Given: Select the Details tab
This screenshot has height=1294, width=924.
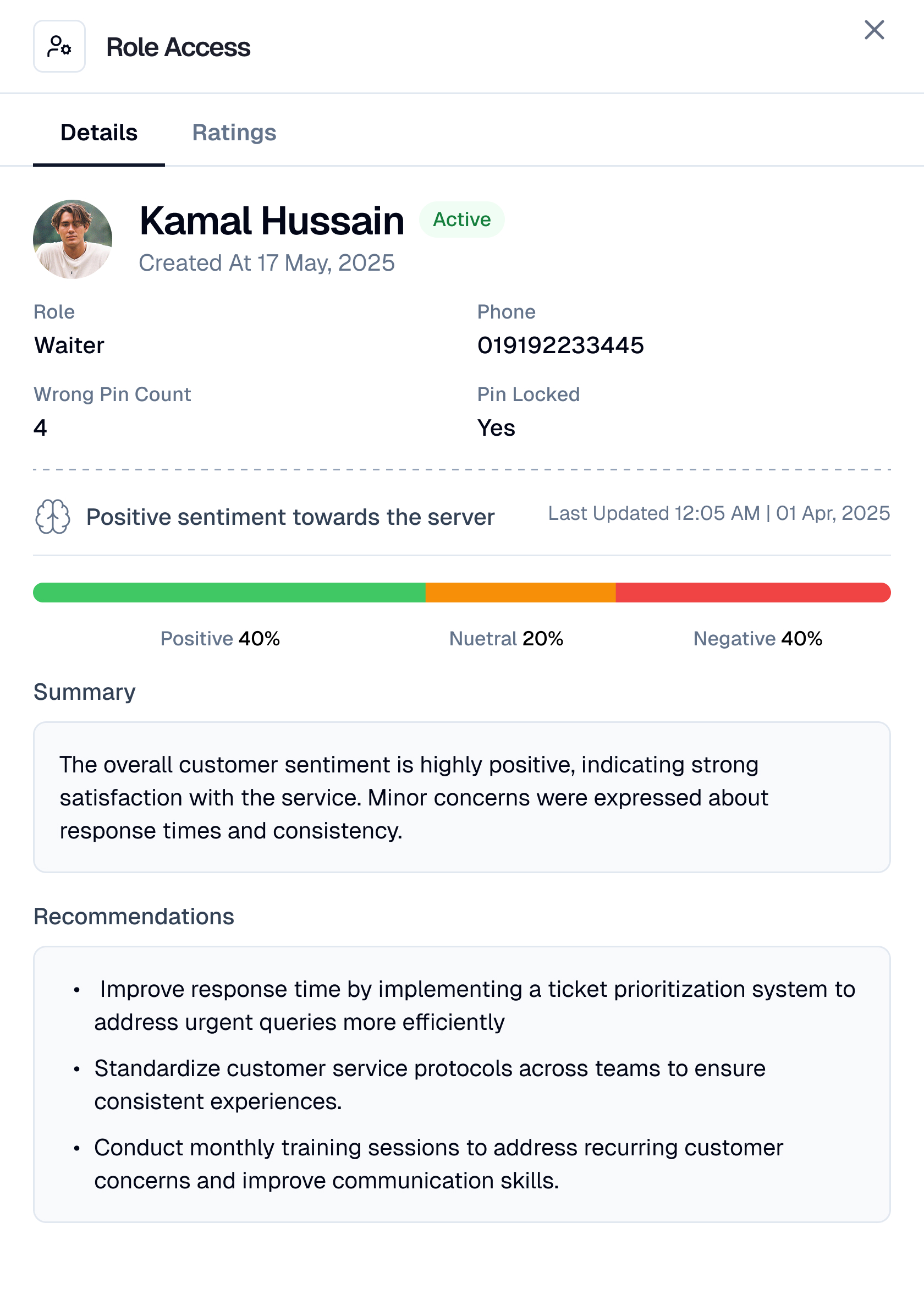Looking at the screenshot, I should (x=98, y=133).
